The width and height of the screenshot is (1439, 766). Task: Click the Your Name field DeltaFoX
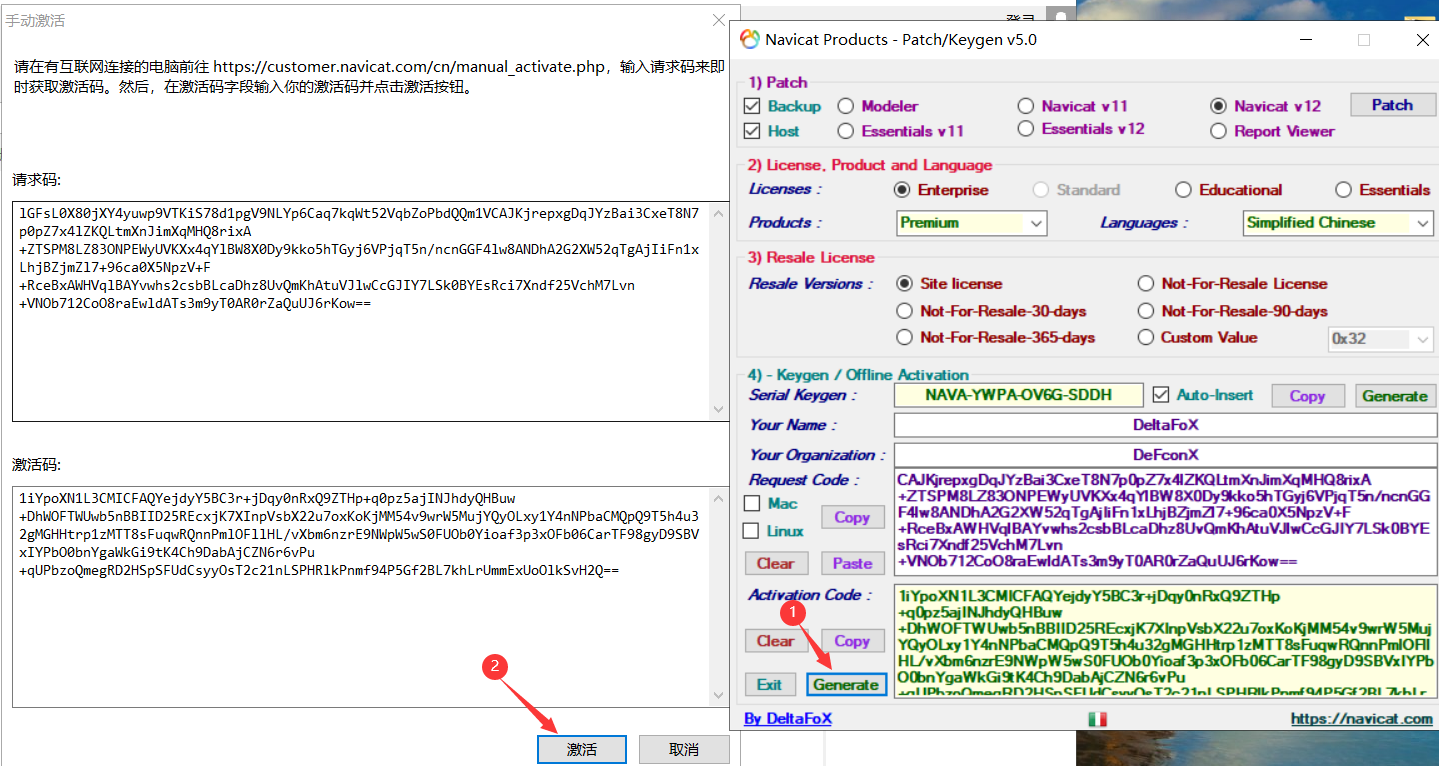click(1165, 425)
